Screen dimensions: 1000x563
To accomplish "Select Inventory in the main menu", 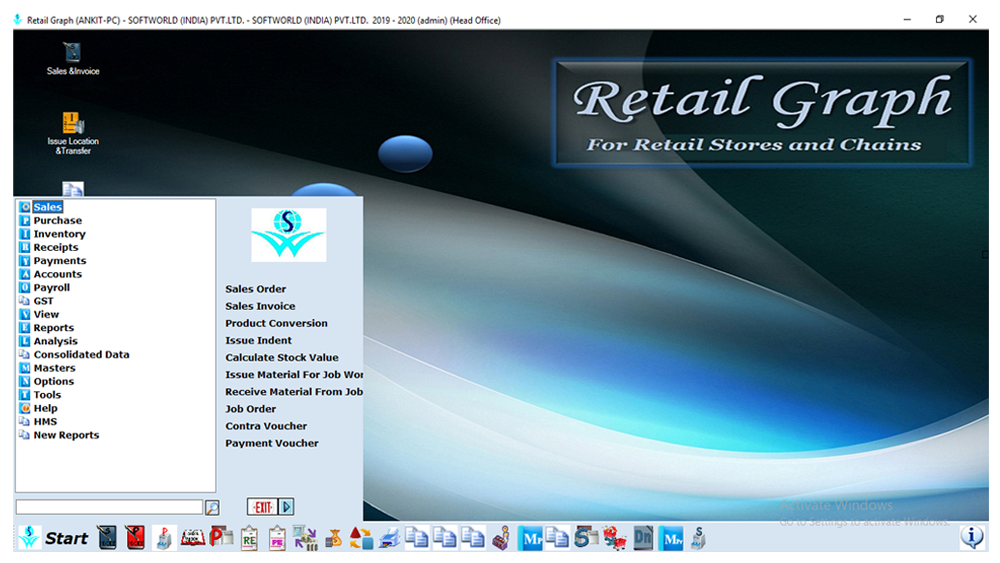I will 59,233.
